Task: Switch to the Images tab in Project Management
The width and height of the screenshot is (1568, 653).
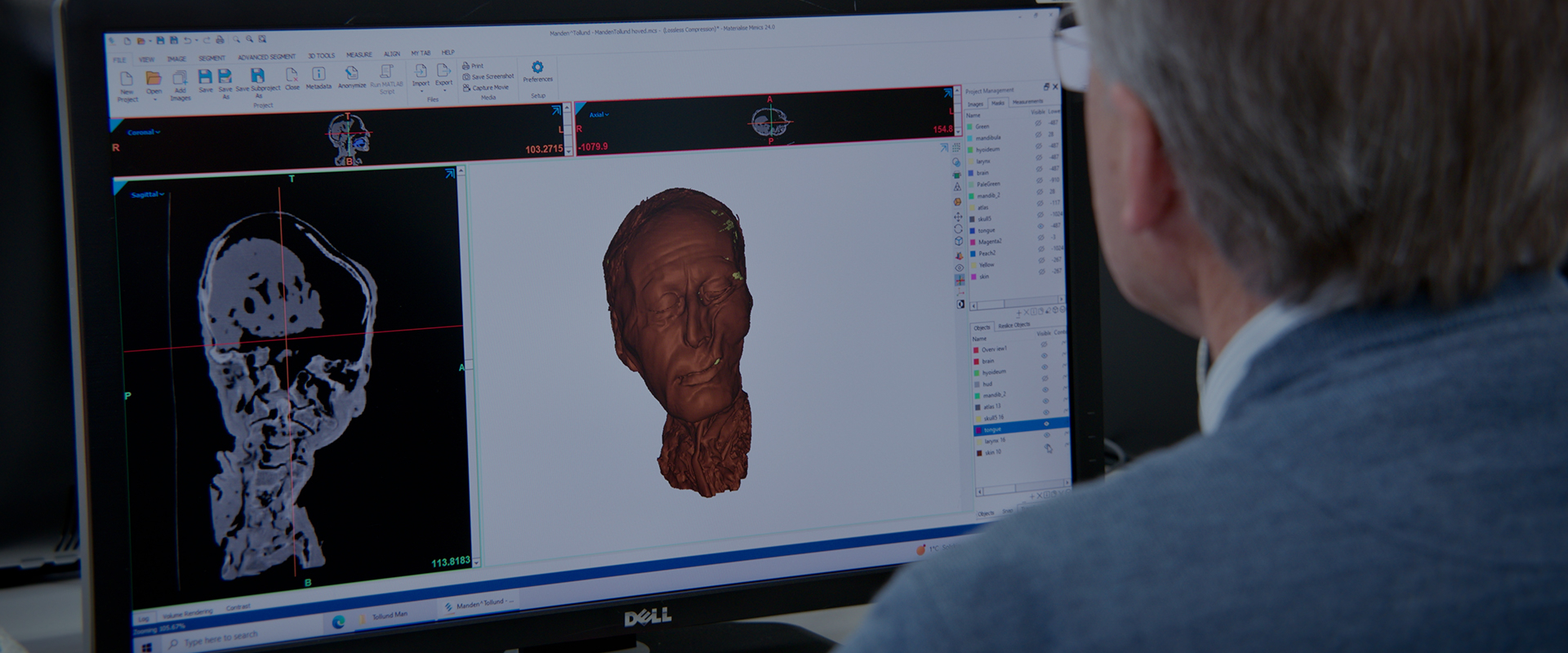Action: click(x=976, y=104)
